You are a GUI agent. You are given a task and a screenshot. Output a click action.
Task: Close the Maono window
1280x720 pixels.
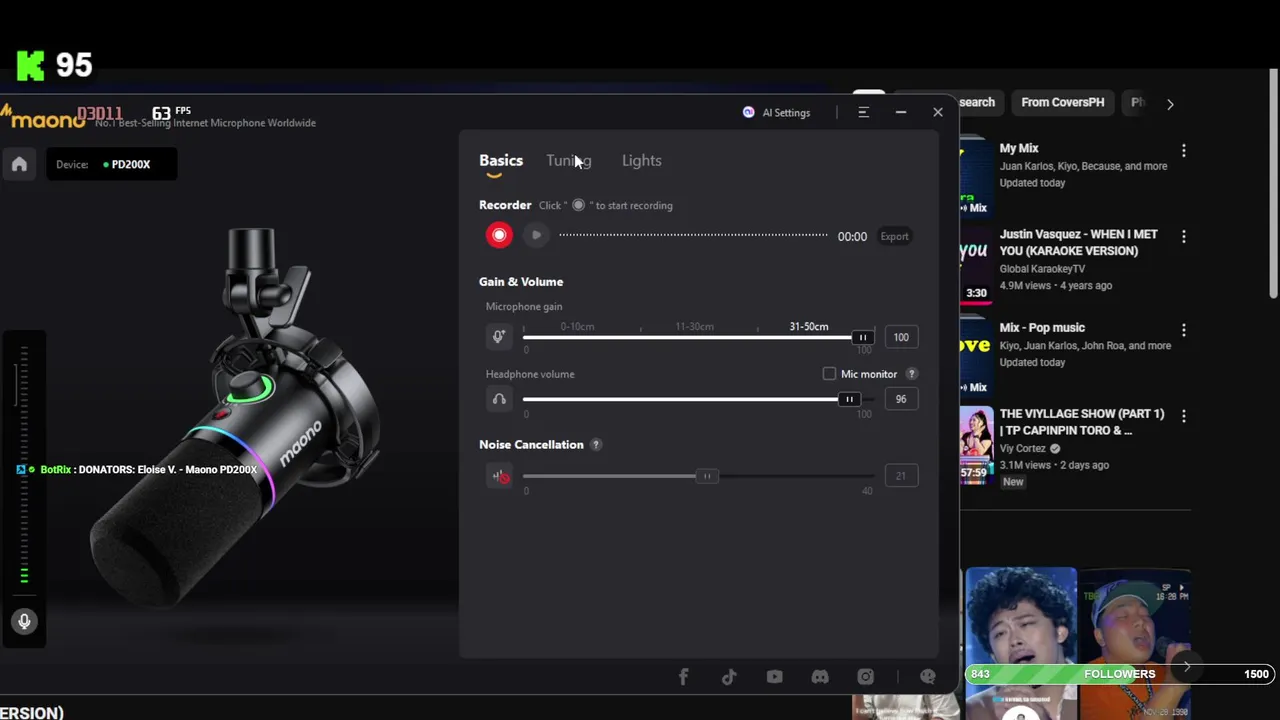point(938,112)
